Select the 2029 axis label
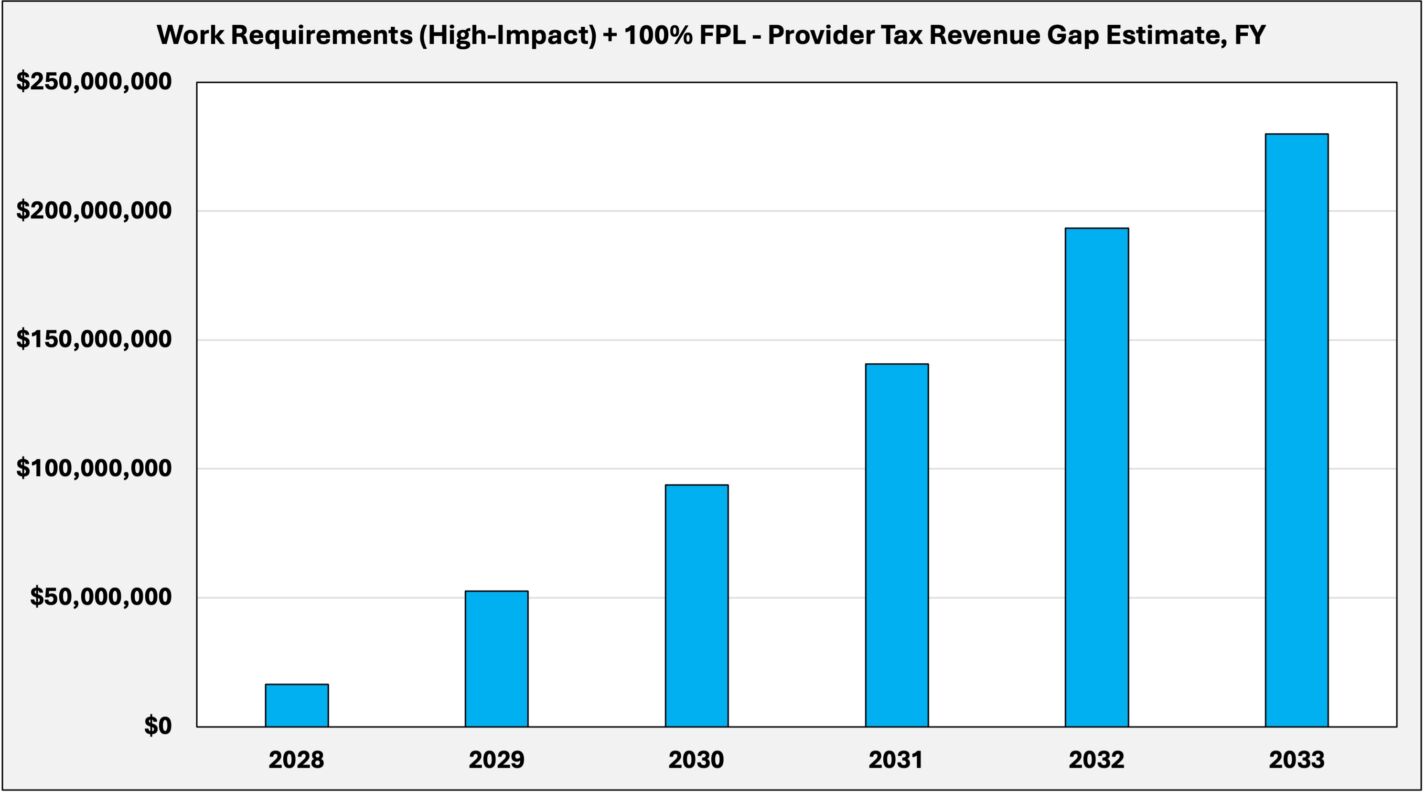1425x793 pixels. pyautogui.click(x=496, y=760)
